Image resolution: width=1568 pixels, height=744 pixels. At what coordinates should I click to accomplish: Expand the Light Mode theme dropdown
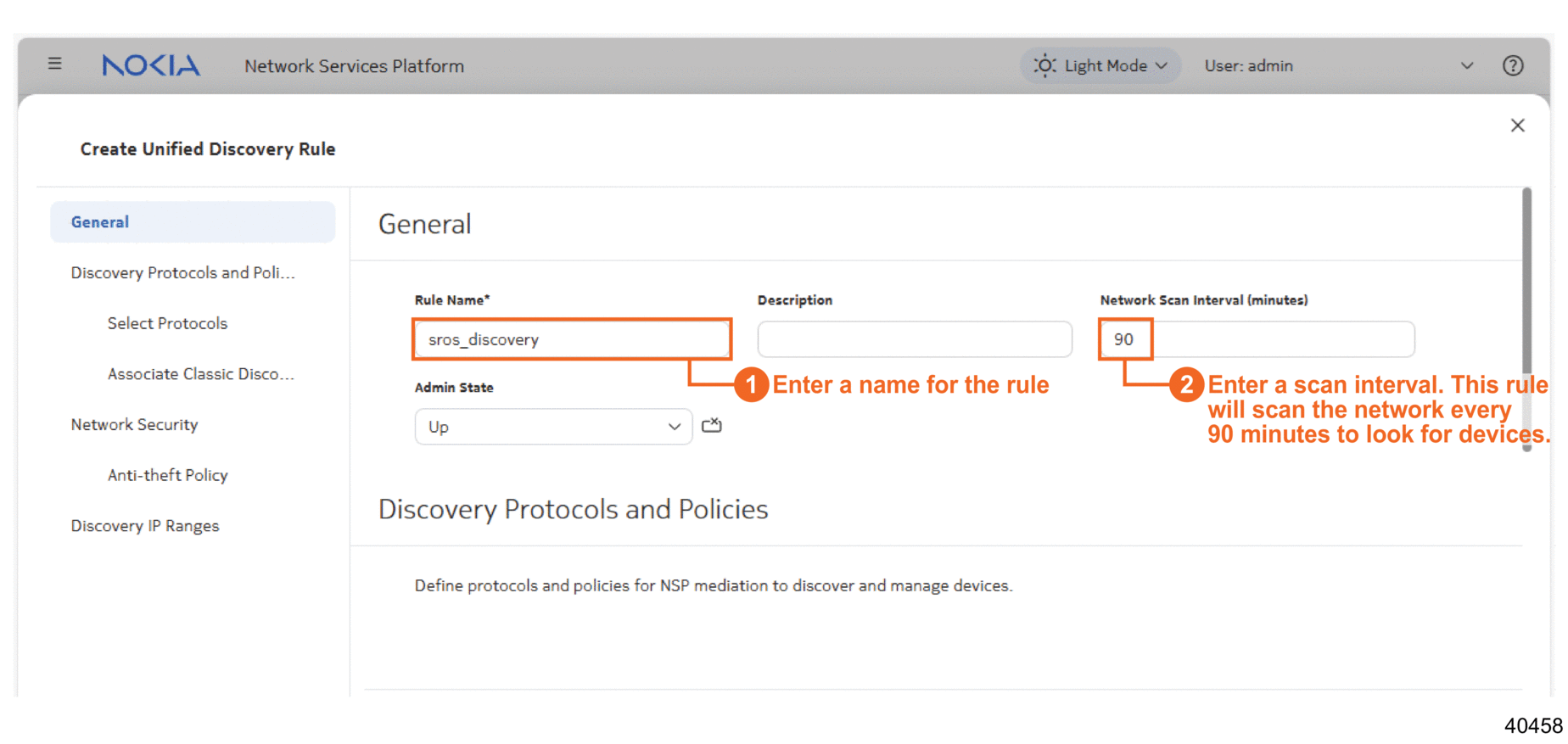[1161, 65]
